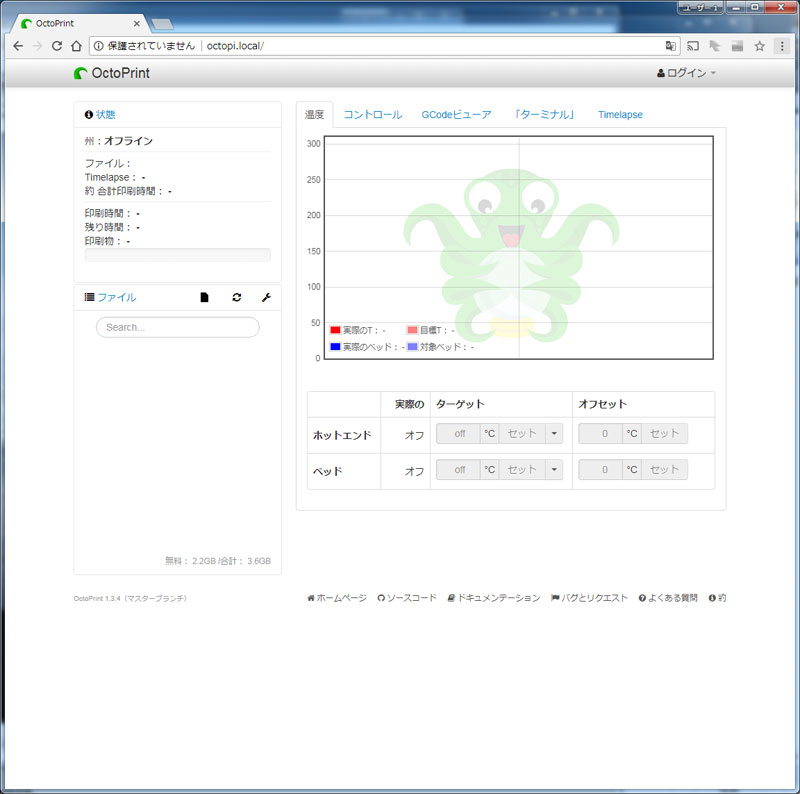This screenshot has width=800, height=794.
Task: Click hotend offset value field
Action: pos(601,434)
